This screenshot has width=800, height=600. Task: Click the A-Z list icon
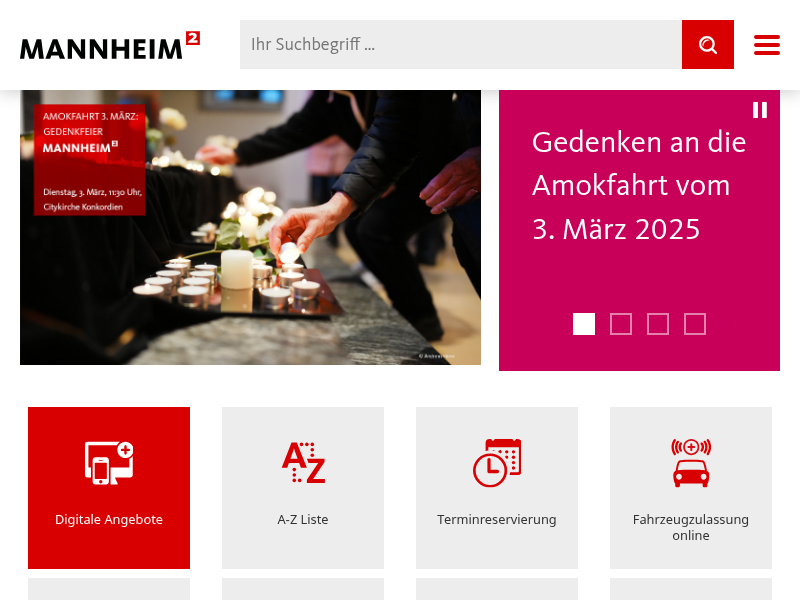[x=303, y=462]
